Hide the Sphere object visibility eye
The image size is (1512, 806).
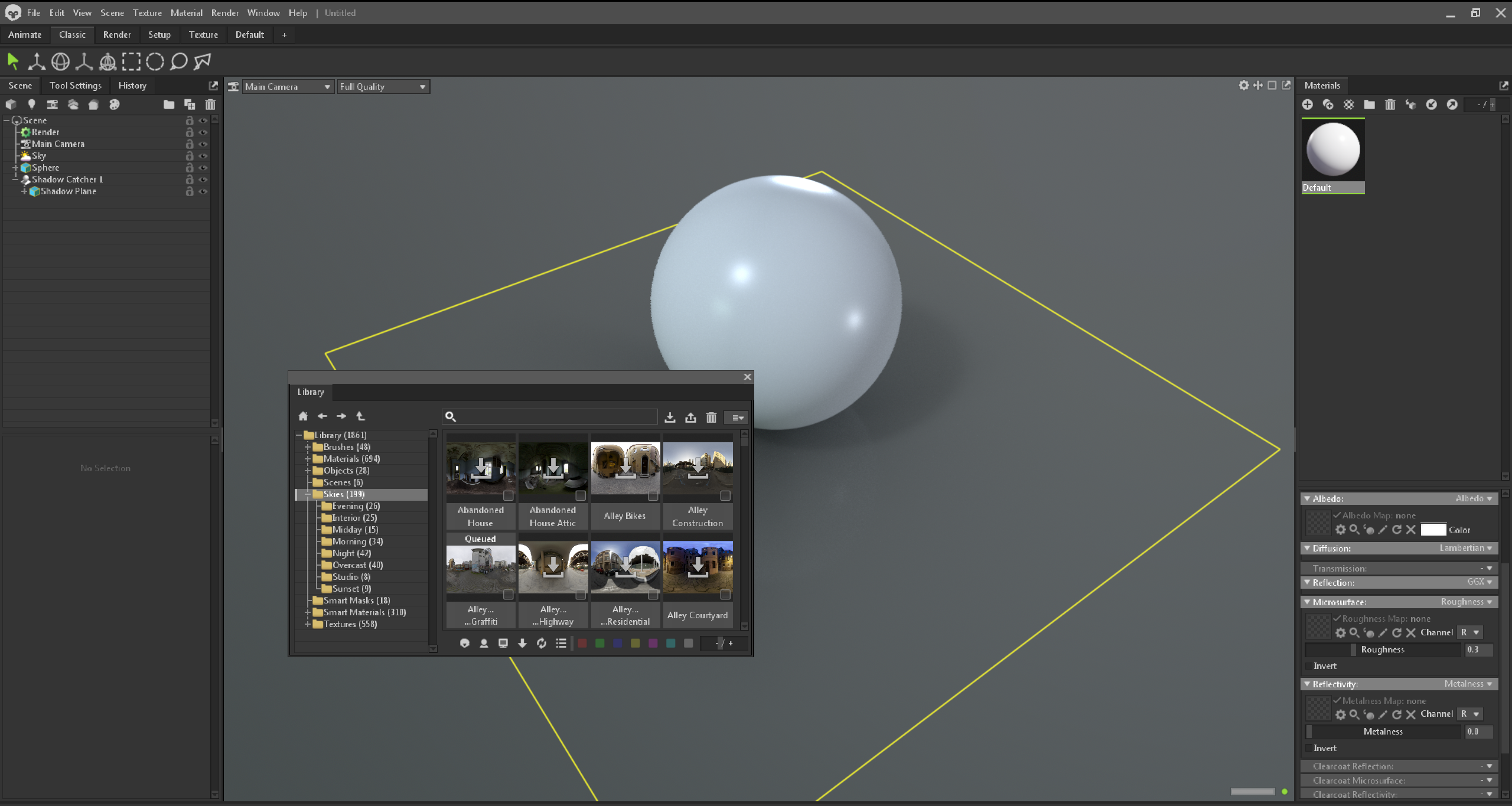tap(203, 168)
